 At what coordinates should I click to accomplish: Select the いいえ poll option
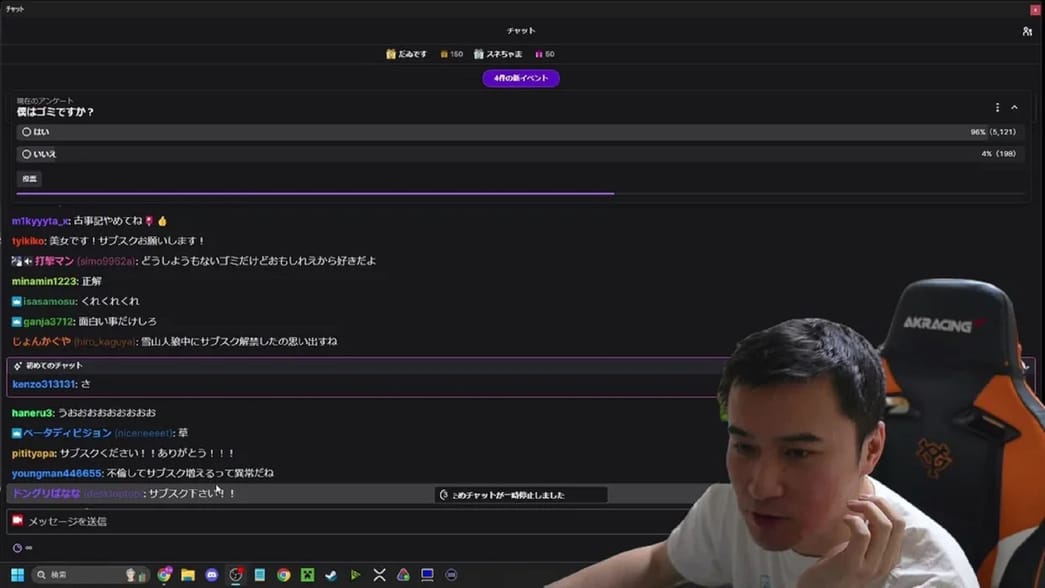pos(27,153)
